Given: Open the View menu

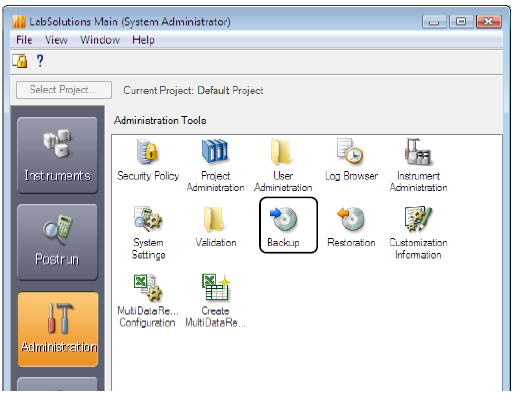Looking at the screenshot, I should click(56, 40).
